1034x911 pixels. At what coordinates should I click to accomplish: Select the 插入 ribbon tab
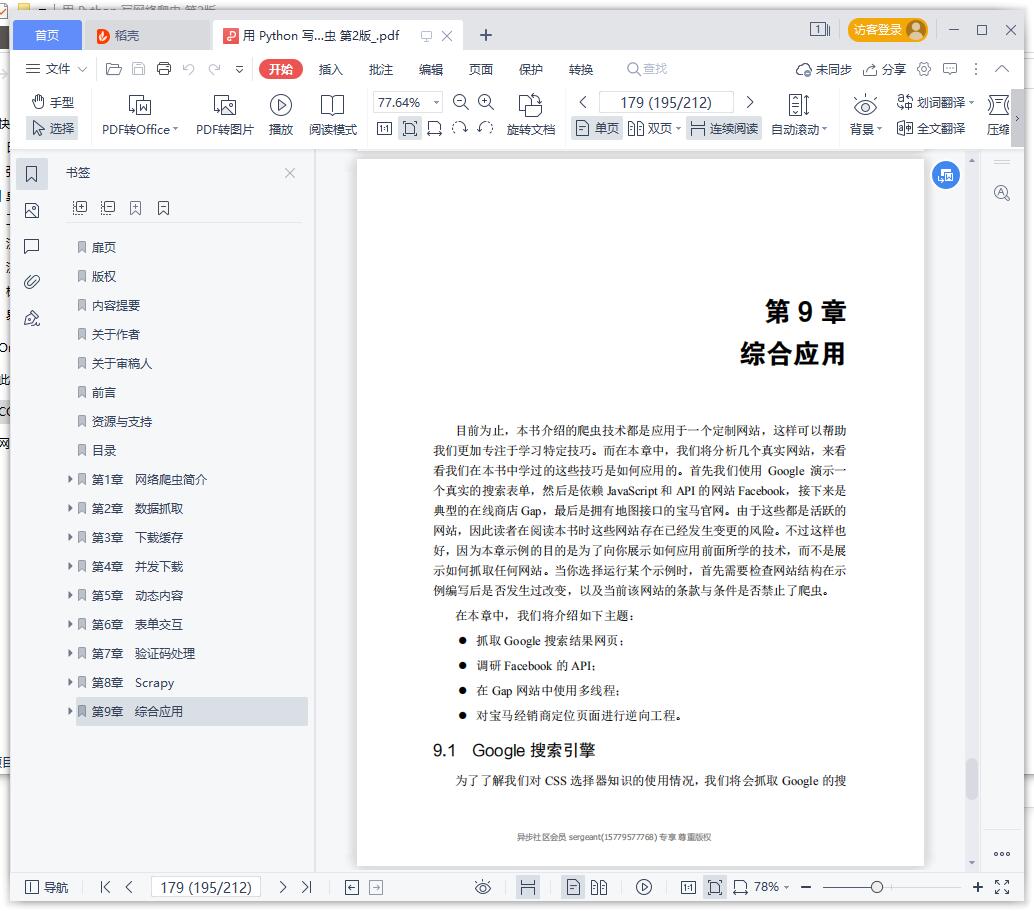tap(330, 69)
